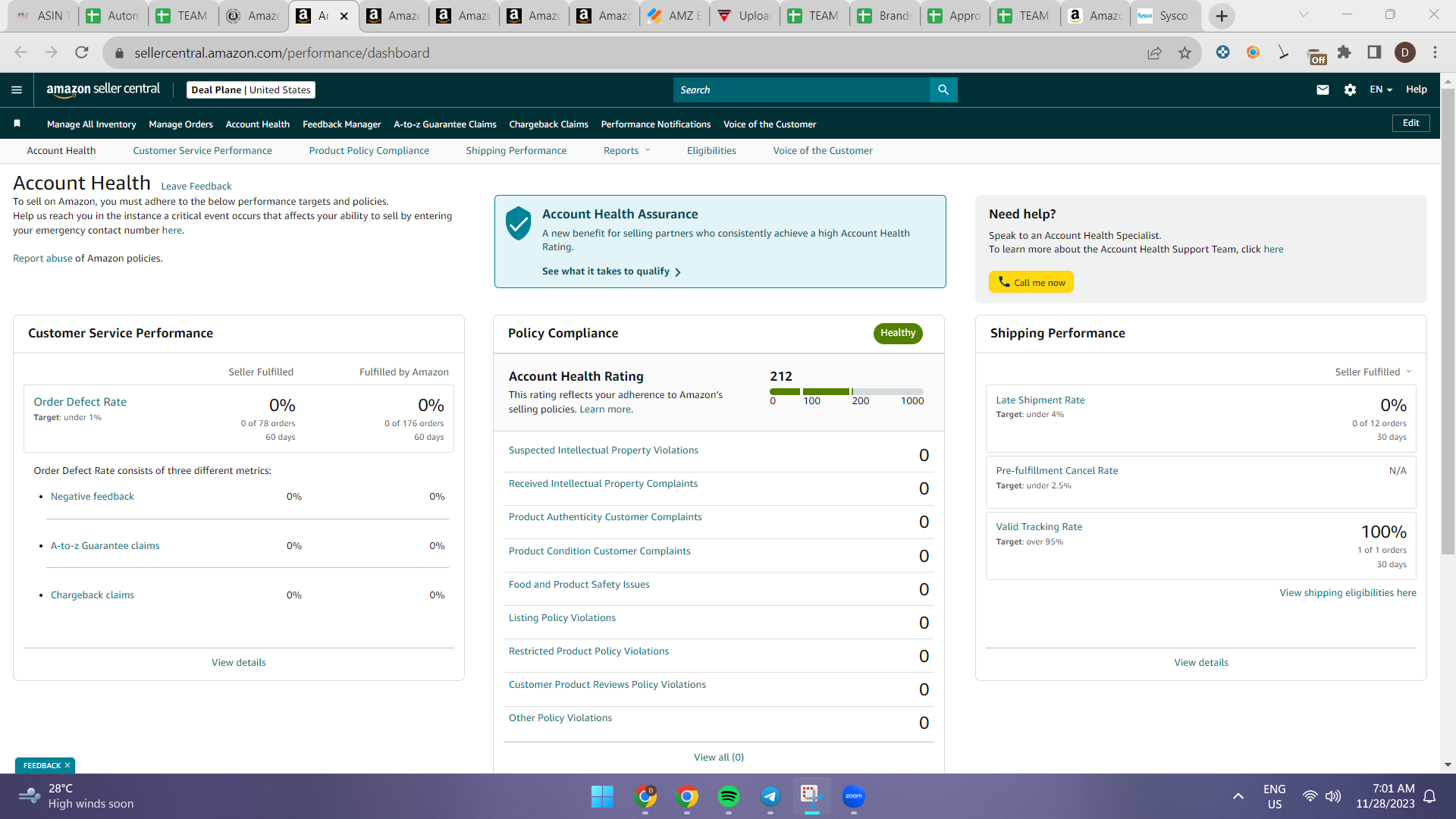Click the share page icon in address bar
The width and height of the screenshot is (1456, 819).
pos(1154,52)
